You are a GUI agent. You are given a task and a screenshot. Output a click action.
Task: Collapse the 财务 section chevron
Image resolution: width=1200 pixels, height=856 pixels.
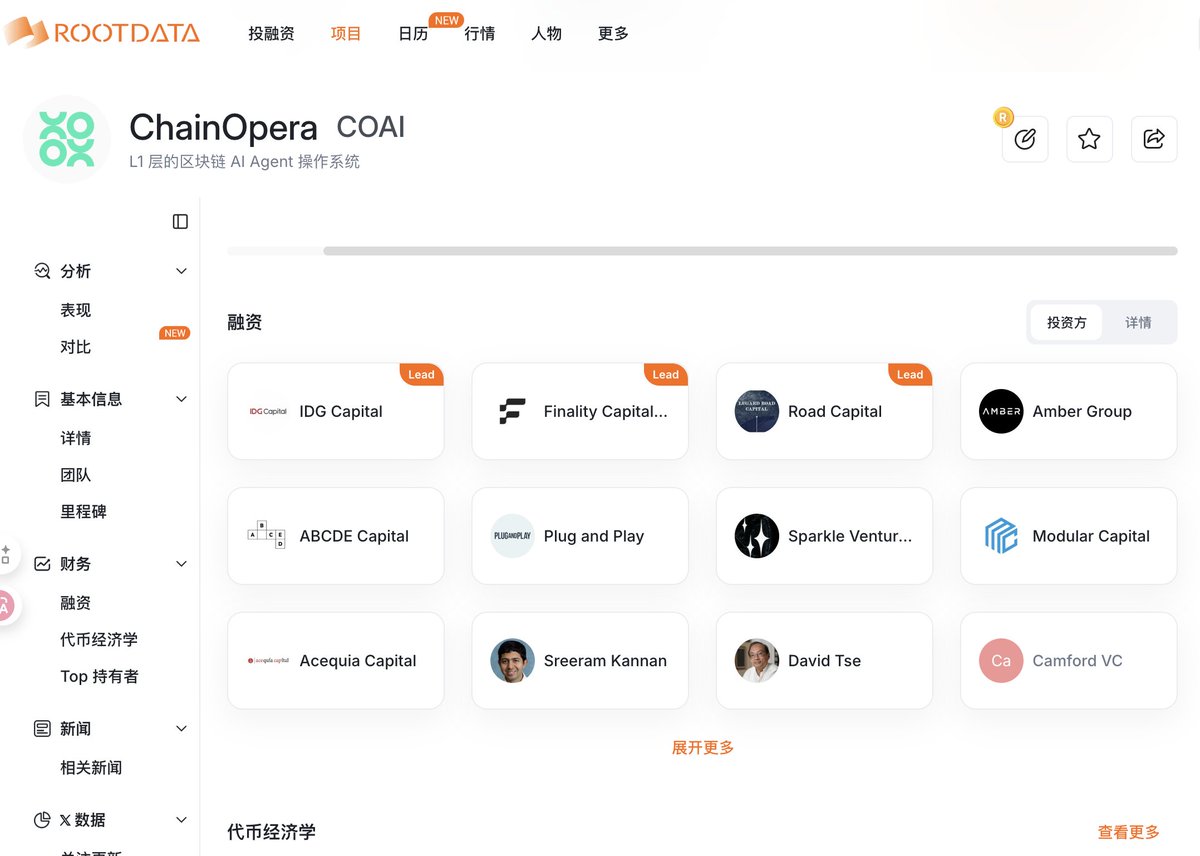click(181, 564)
